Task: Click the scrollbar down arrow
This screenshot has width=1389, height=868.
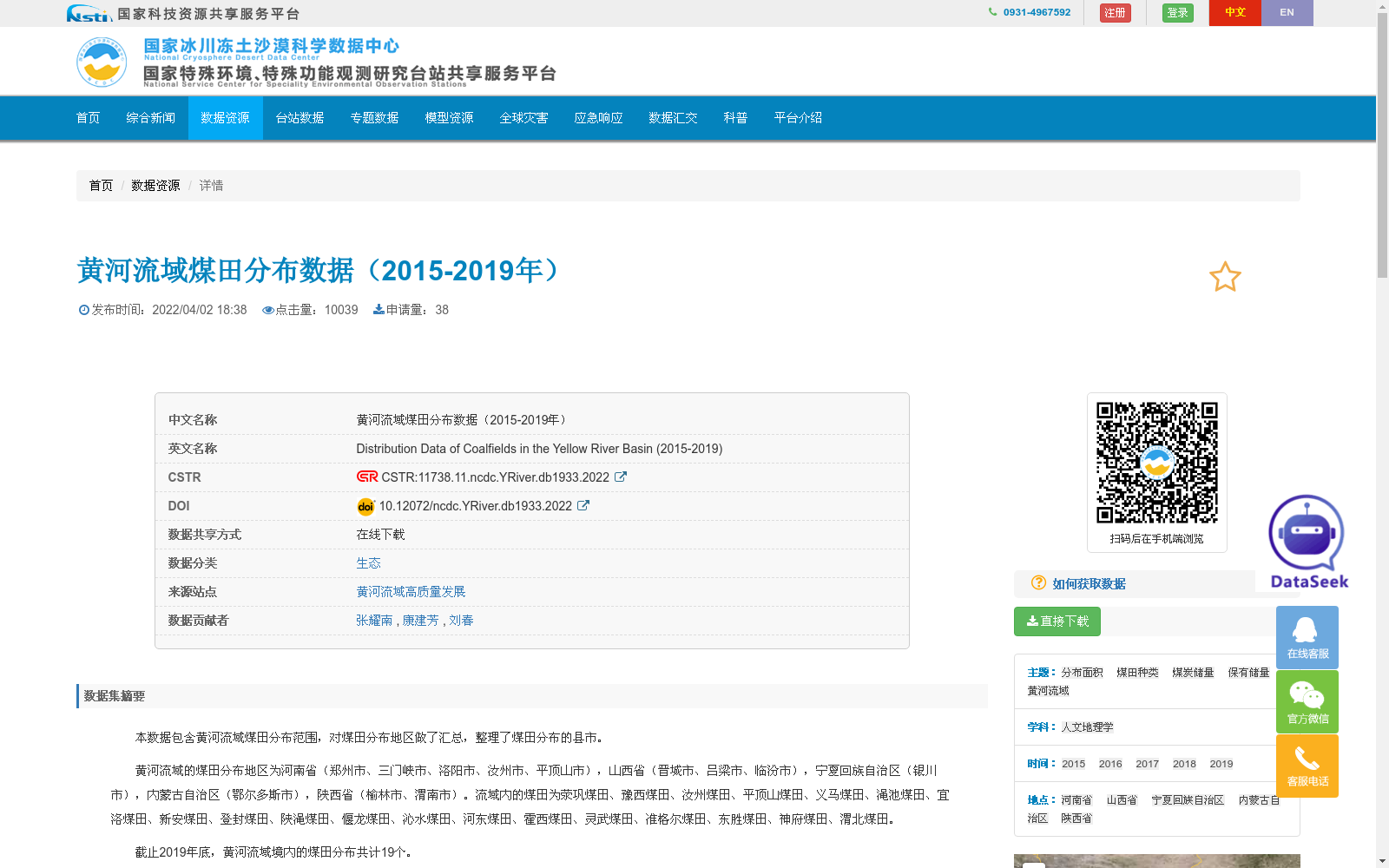Action: click(x=1382, y=861)
